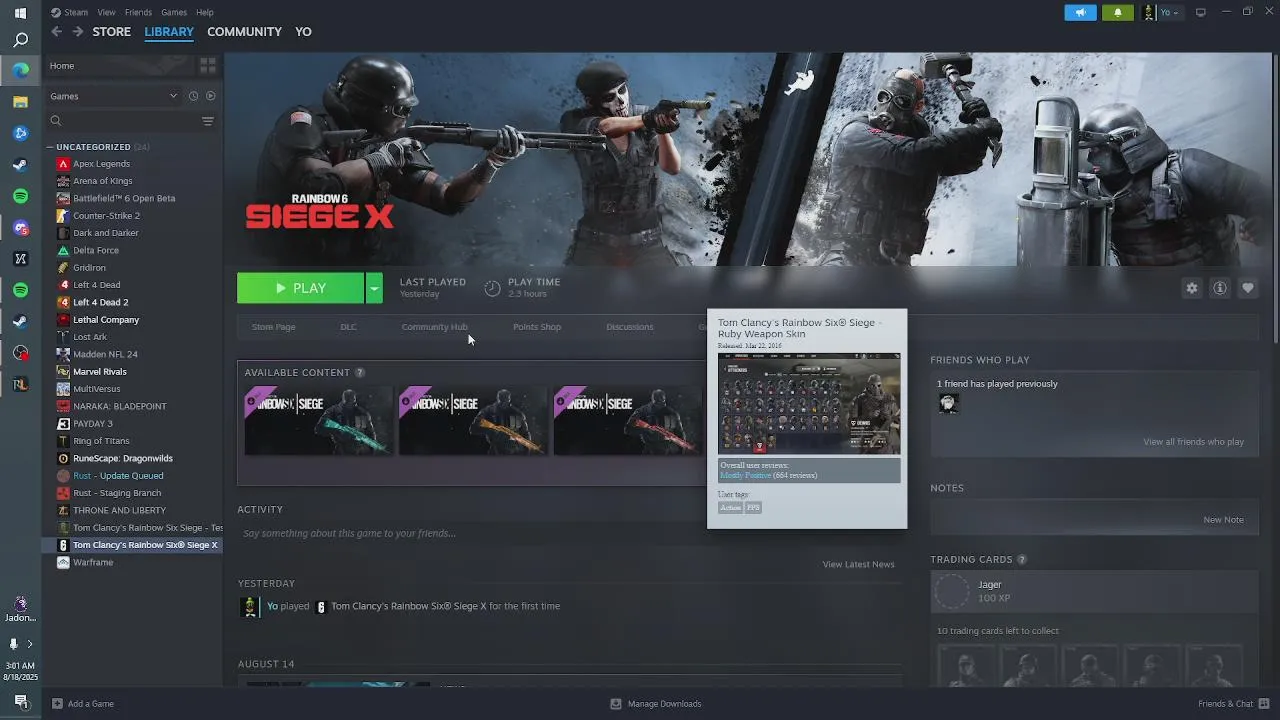Open the Help menu

(205, 12)
